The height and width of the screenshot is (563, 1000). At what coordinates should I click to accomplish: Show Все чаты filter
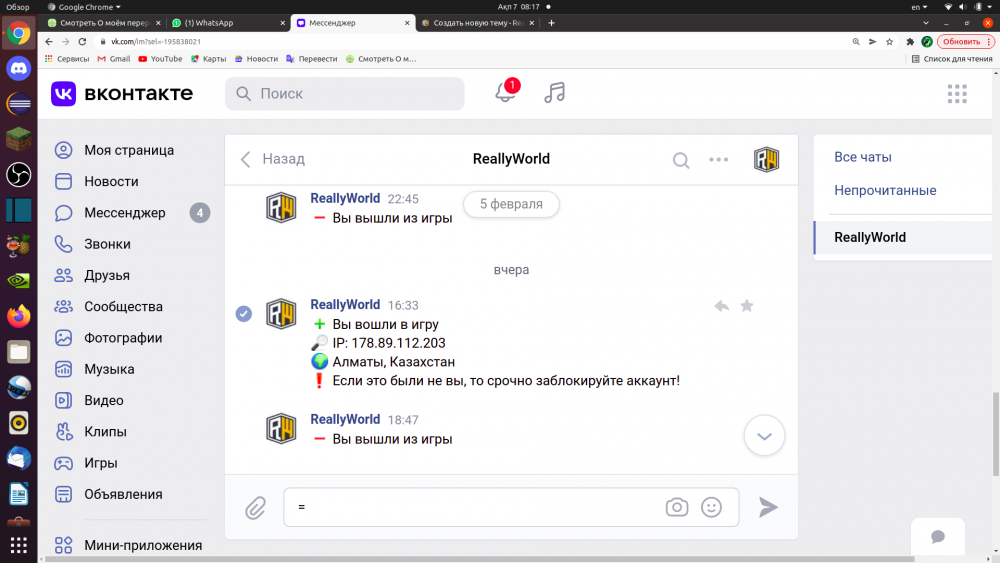point(863,157)
